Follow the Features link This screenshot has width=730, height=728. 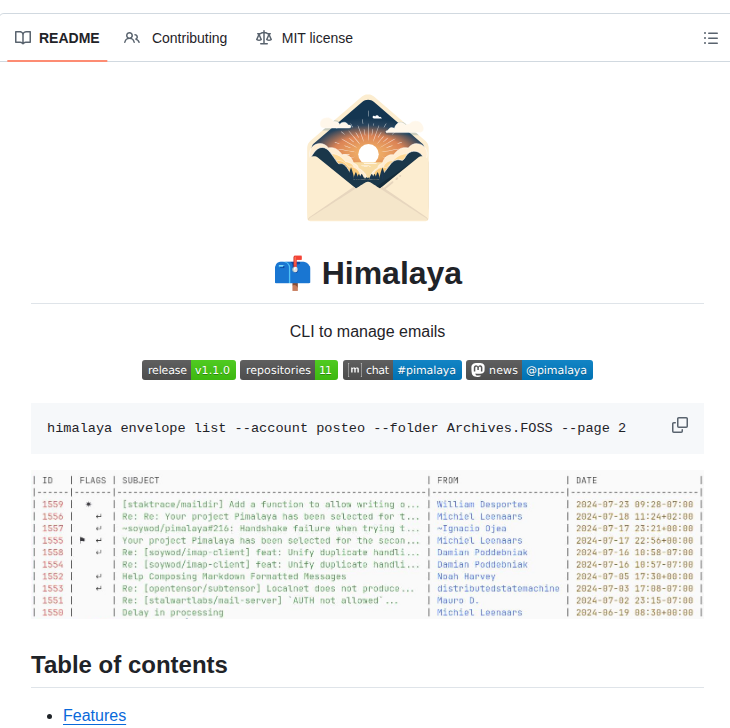[95, 715]
